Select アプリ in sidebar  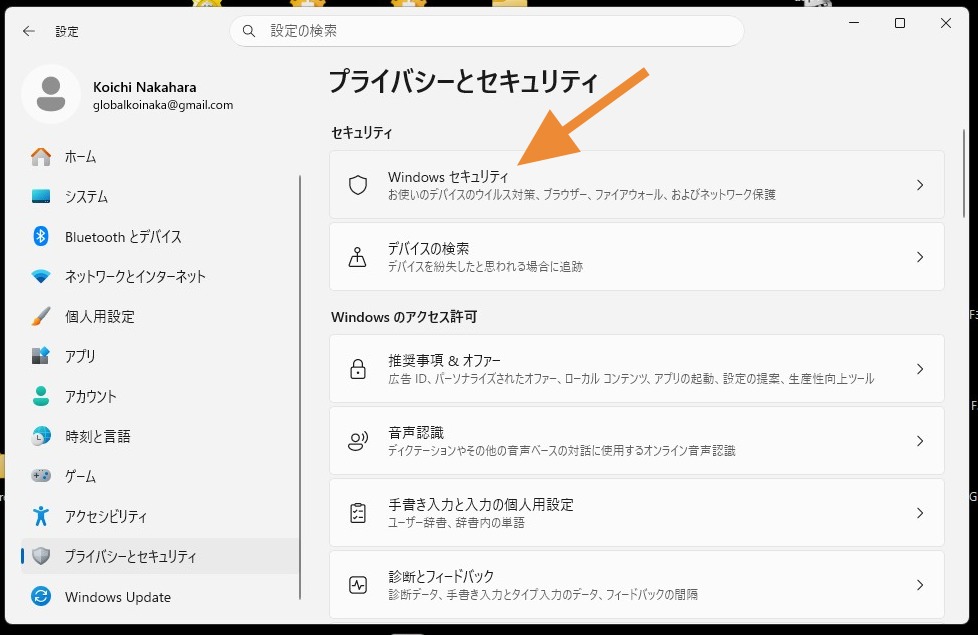[x=80, y=356]
